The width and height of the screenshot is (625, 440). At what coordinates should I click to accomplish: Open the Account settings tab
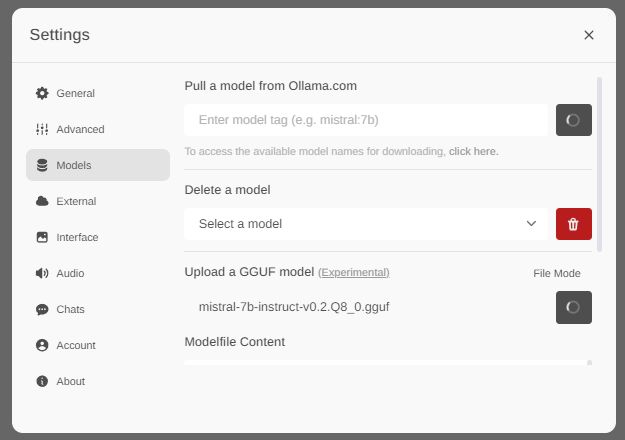(x=75, y=345)
